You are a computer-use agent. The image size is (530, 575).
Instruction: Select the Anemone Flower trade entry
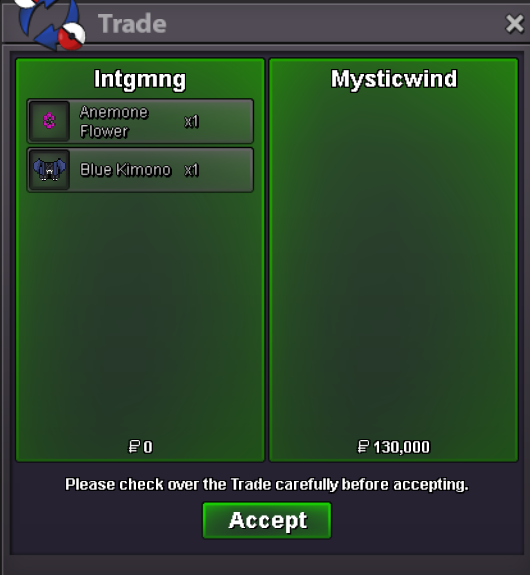[140, 121]
